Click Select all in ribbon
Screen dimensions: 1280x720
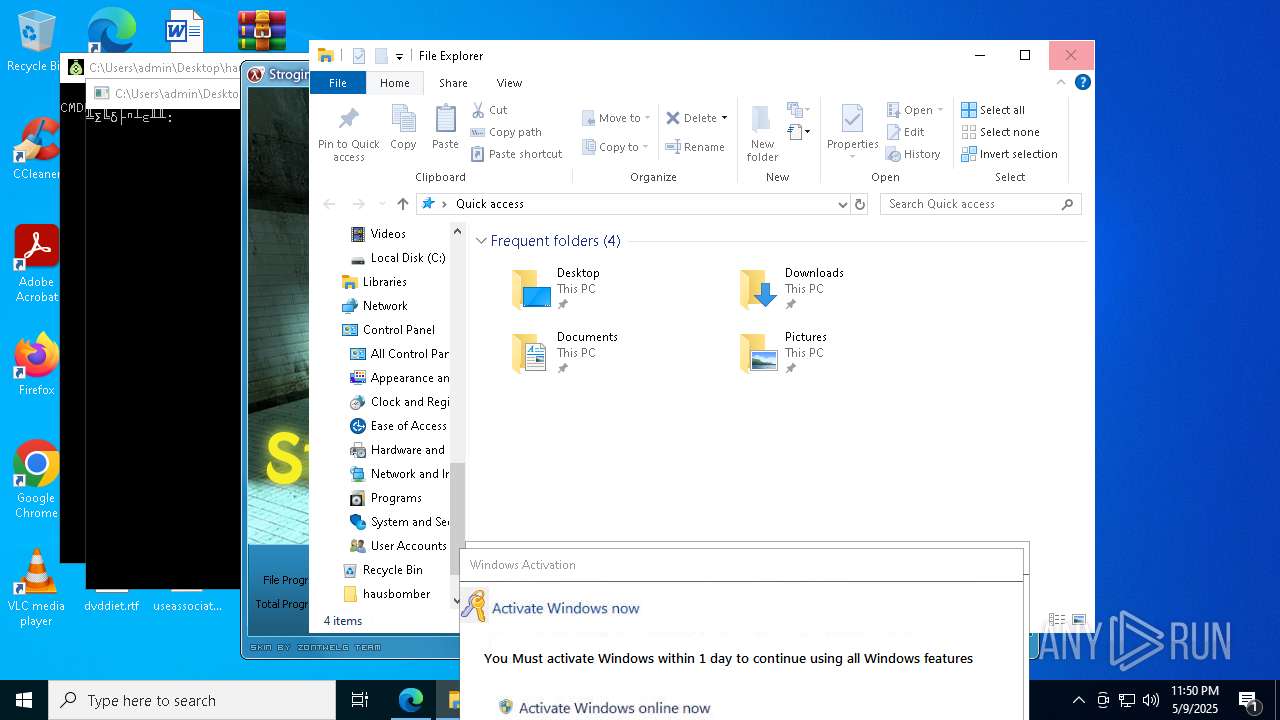pyautogui.click(x=993, y=110)
